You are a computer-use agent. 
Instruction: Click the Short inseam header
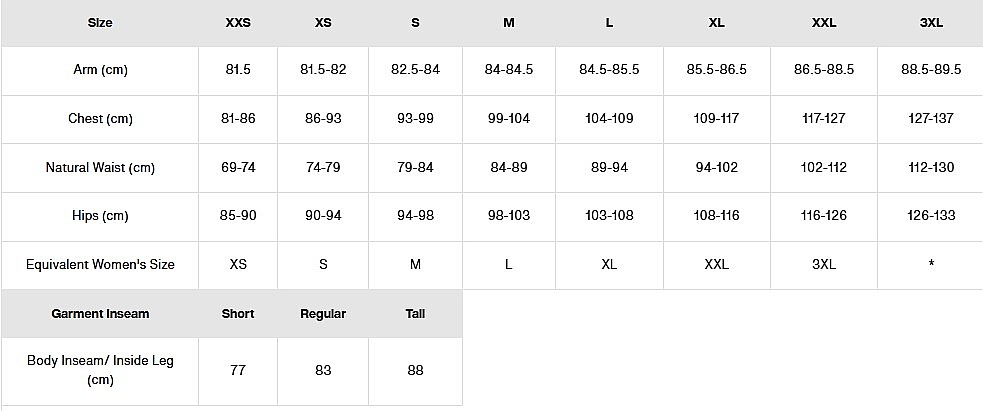point(238,314)
